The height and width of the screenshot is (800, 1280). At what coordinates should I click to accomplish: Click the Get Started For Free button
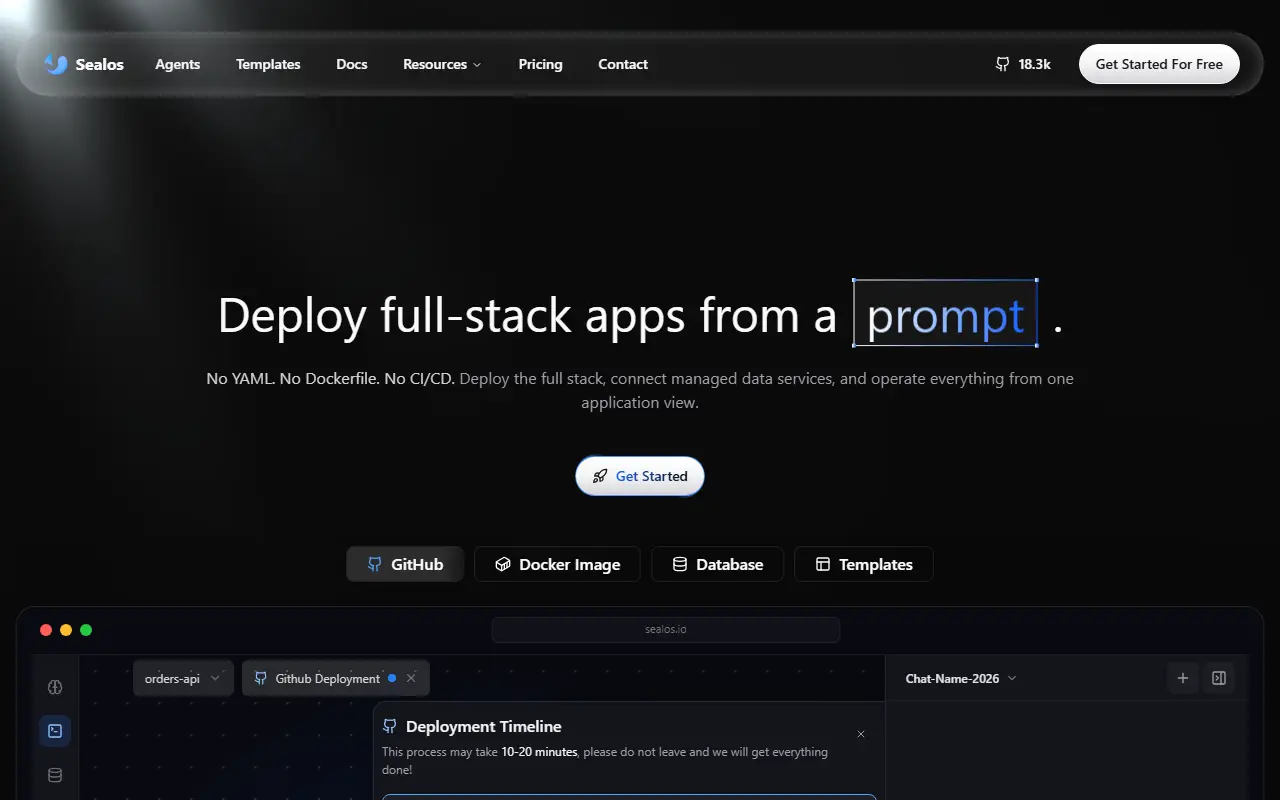pos(1159,64)
